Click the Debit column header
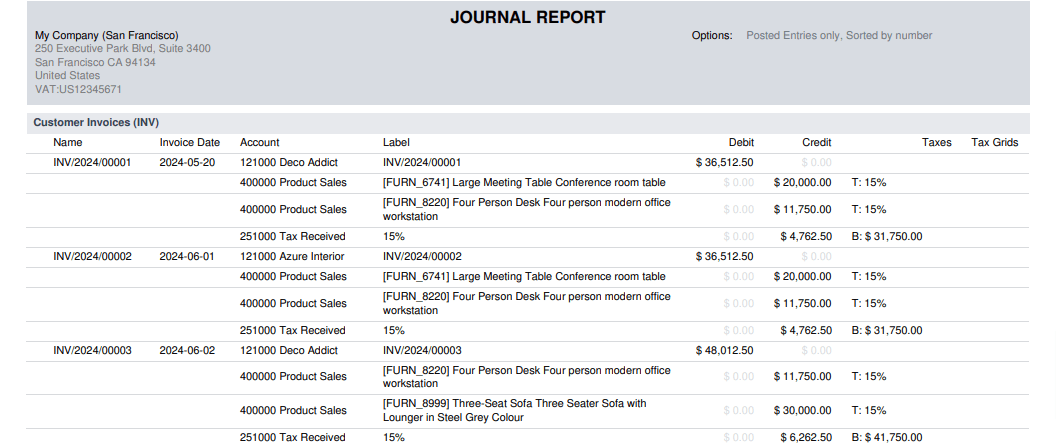Image resolution: width=1056 pixels, height=446 pixels. click(x=741, y=142)
